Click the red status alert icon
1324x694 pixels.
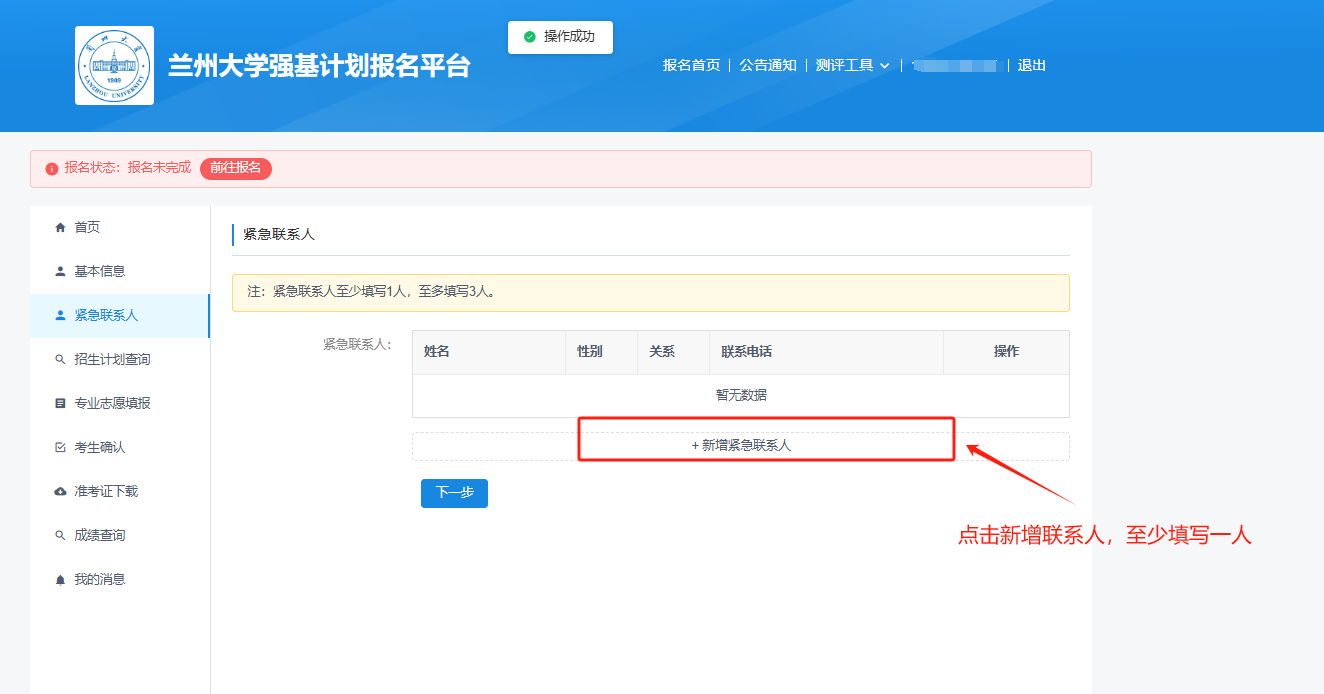[x=52, y=169]
